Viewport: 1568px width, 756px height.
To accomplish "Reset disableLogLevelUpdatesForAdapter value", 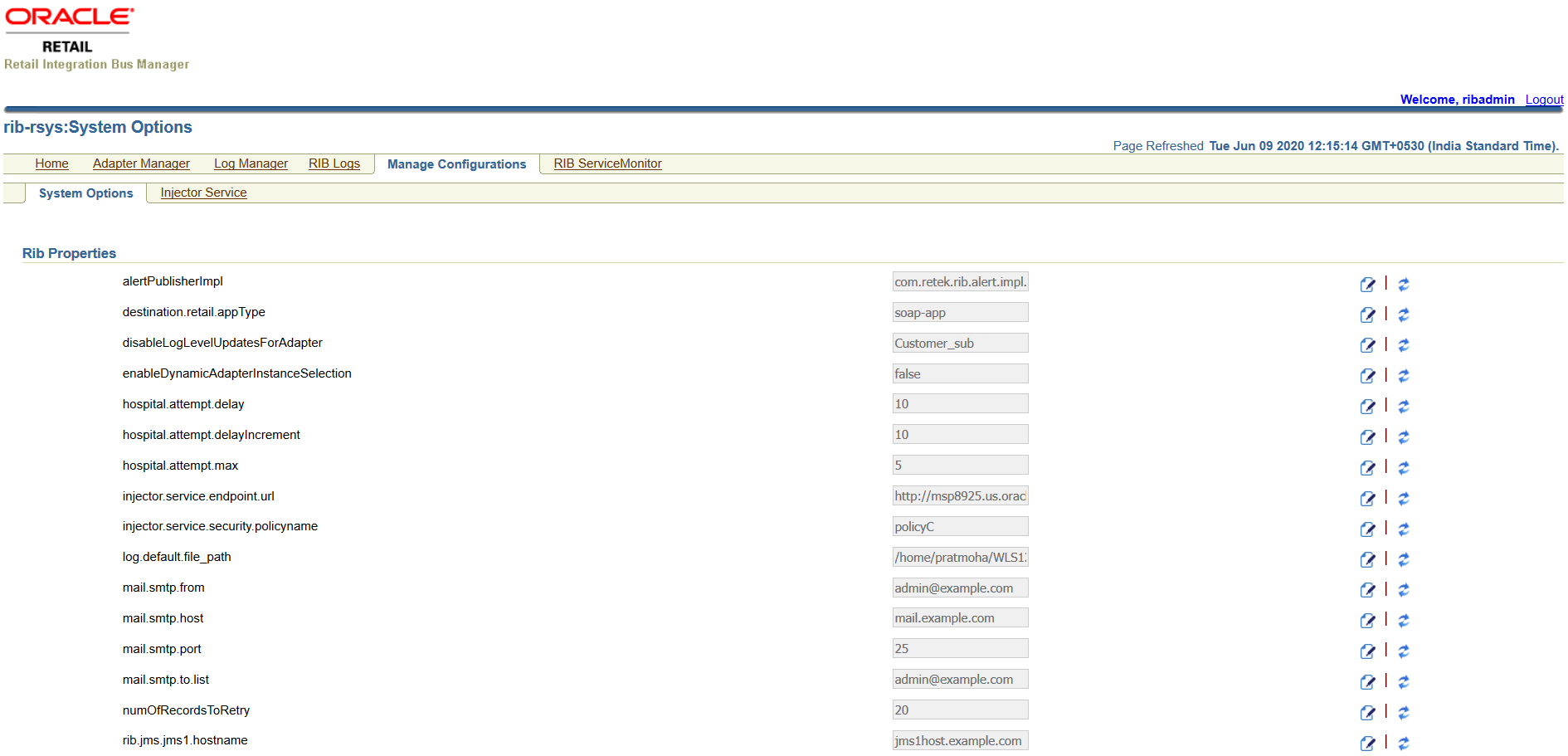I will tap(1404, 345).
